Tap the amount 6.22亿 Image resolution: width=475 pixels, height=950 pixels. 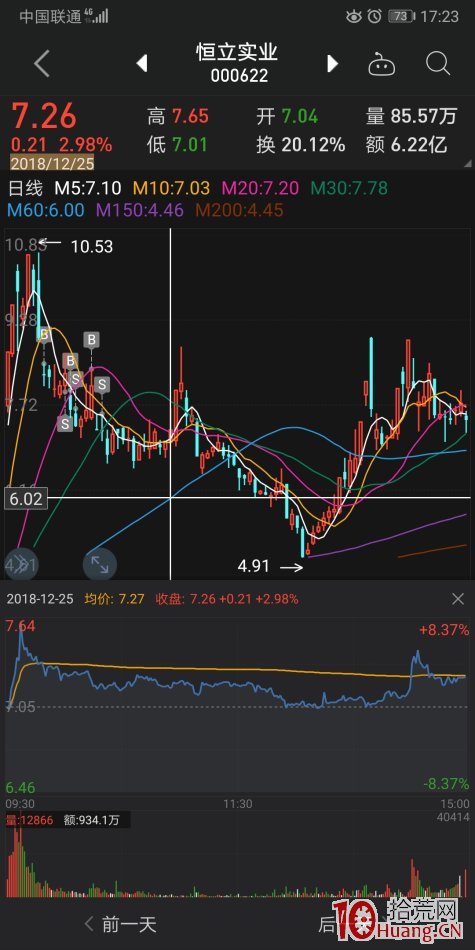(419, 145)
